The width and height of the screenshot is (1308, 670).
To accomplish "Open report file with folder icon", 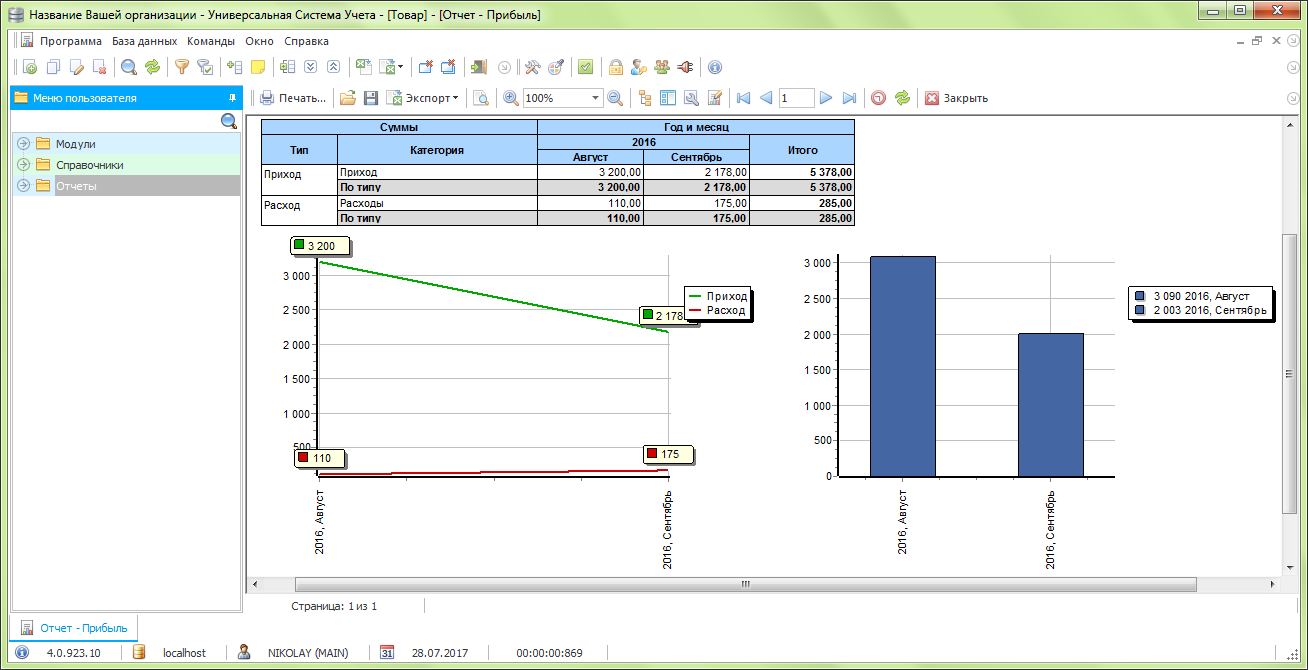I will point(348,98).
